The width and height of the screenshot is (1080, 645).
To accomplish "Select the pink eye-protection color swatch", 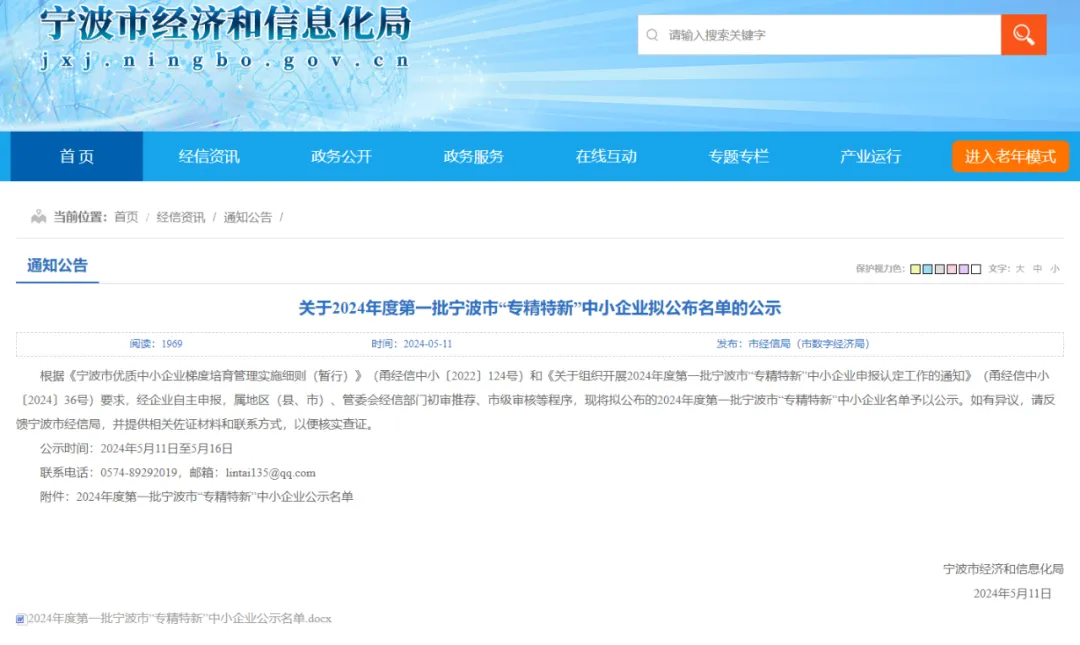I will (951, 269).
